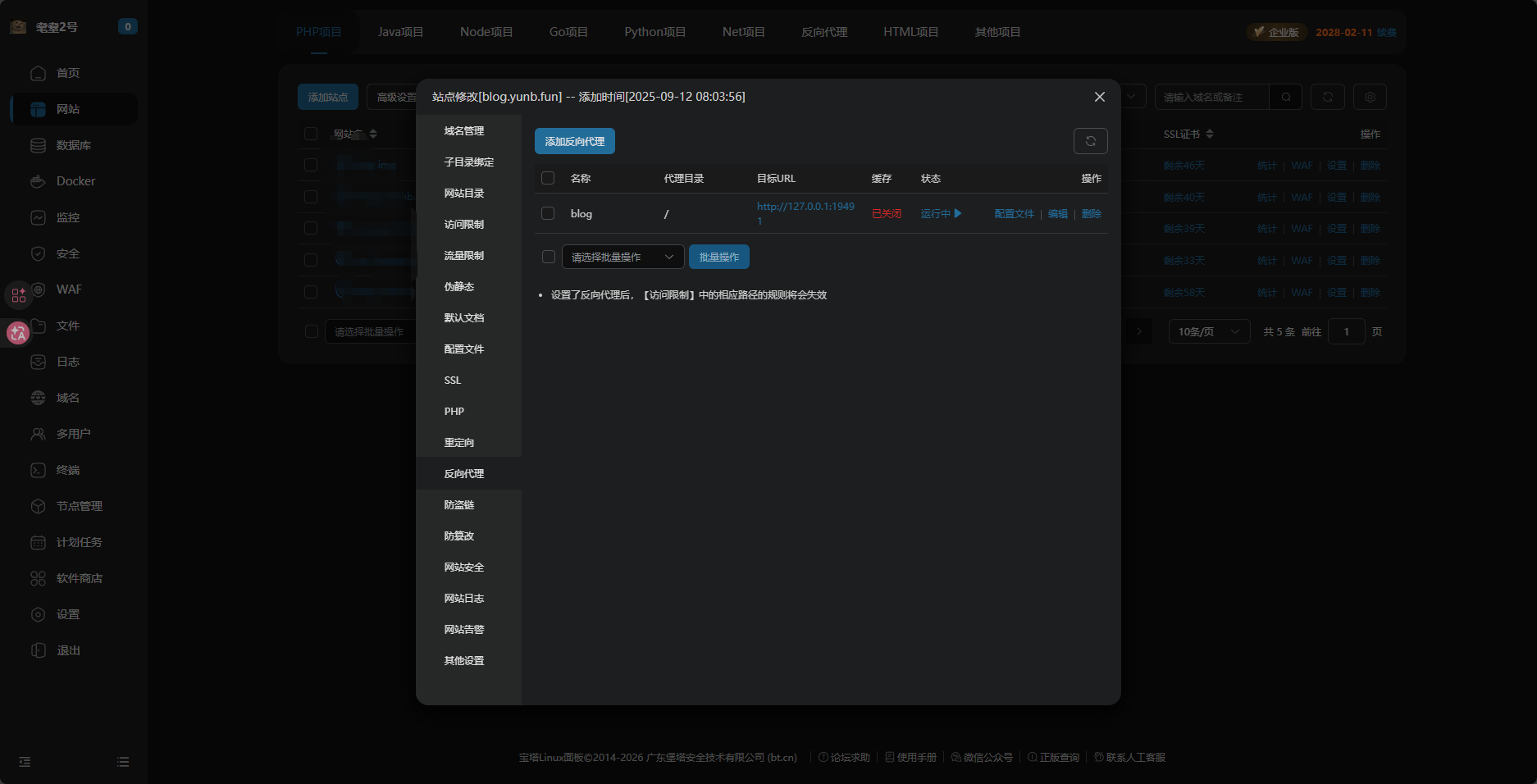Click the play icon next to 运行中

point(958,213)
